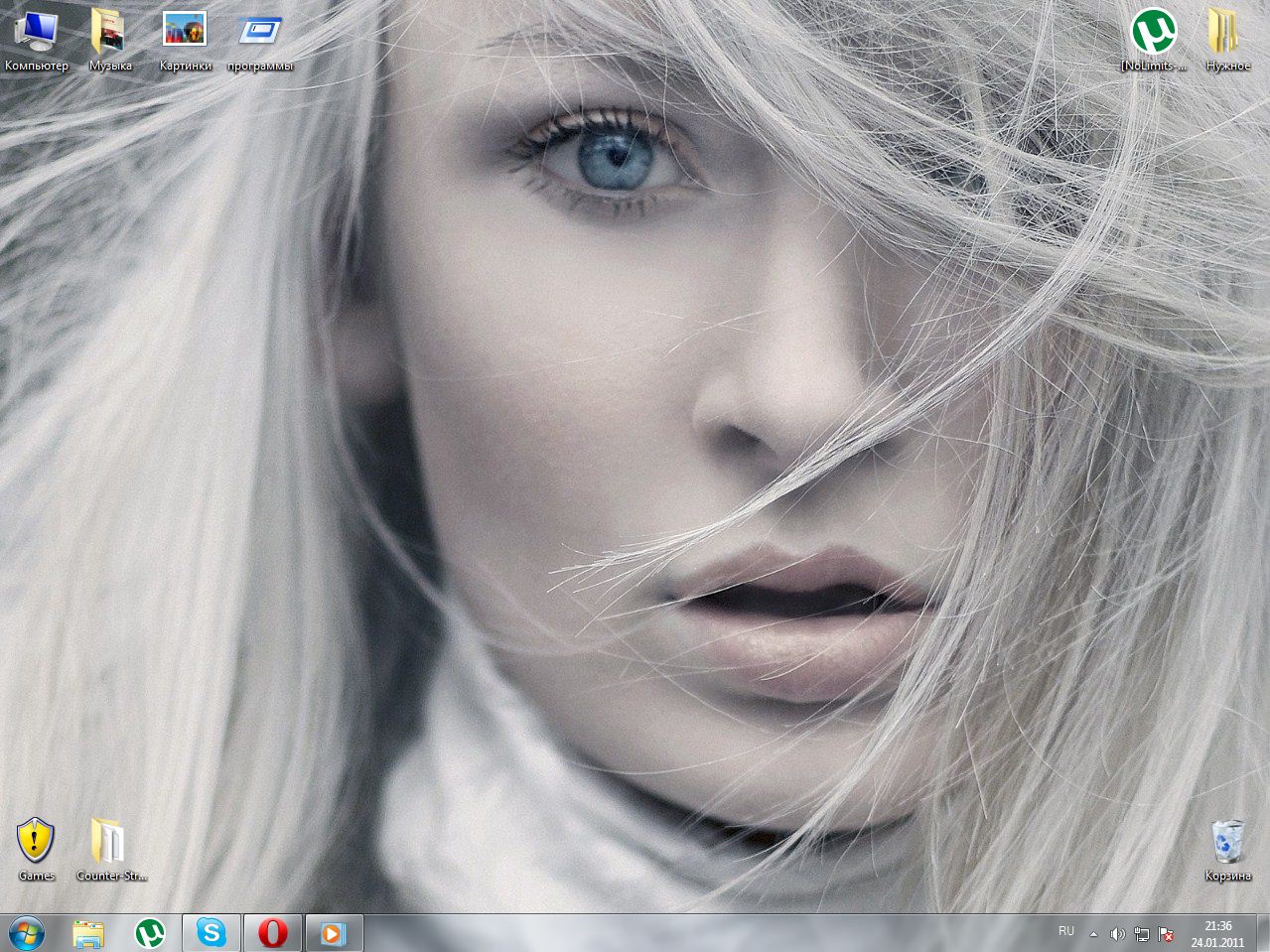Switch to Windows Media Player taskbar button
The height and width of the screenshot is (952, 1270).
pyautogui.click(x=334, y=933)
